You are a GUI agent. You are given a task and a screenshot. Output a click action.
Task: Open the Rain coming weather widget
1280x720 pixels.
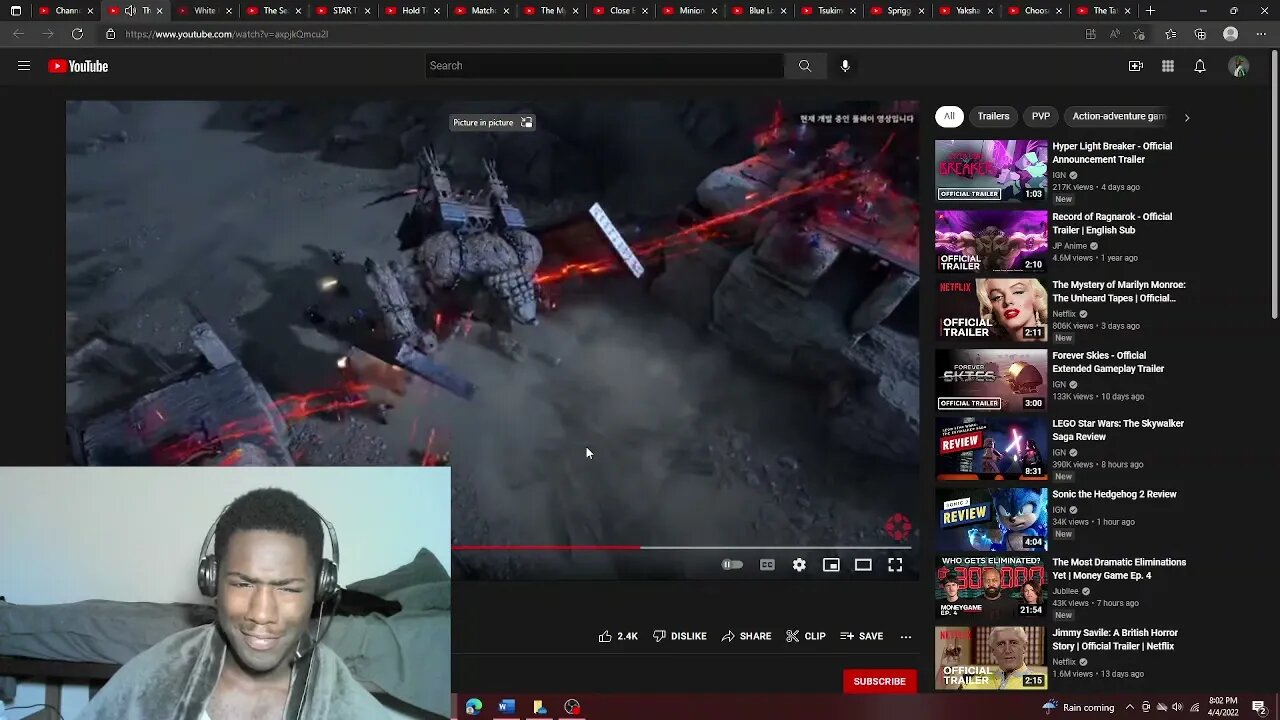pos(1078,707)
